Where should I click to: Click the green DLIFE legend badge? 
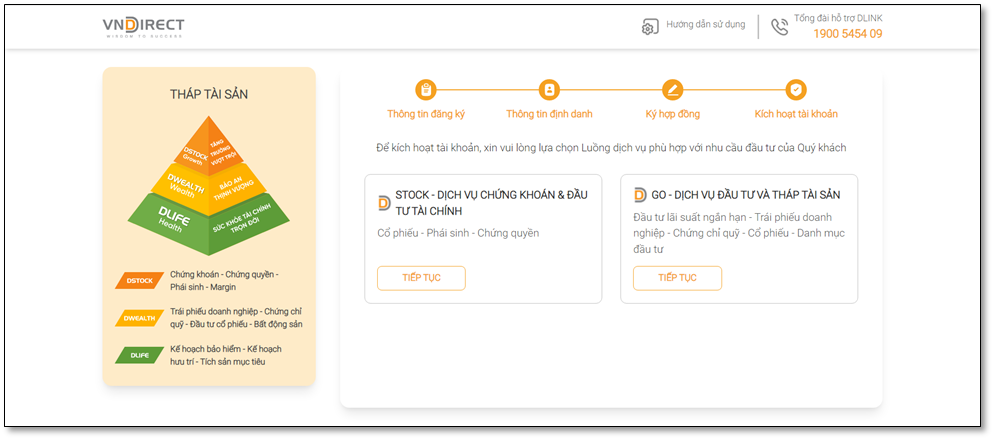(139, 356)
